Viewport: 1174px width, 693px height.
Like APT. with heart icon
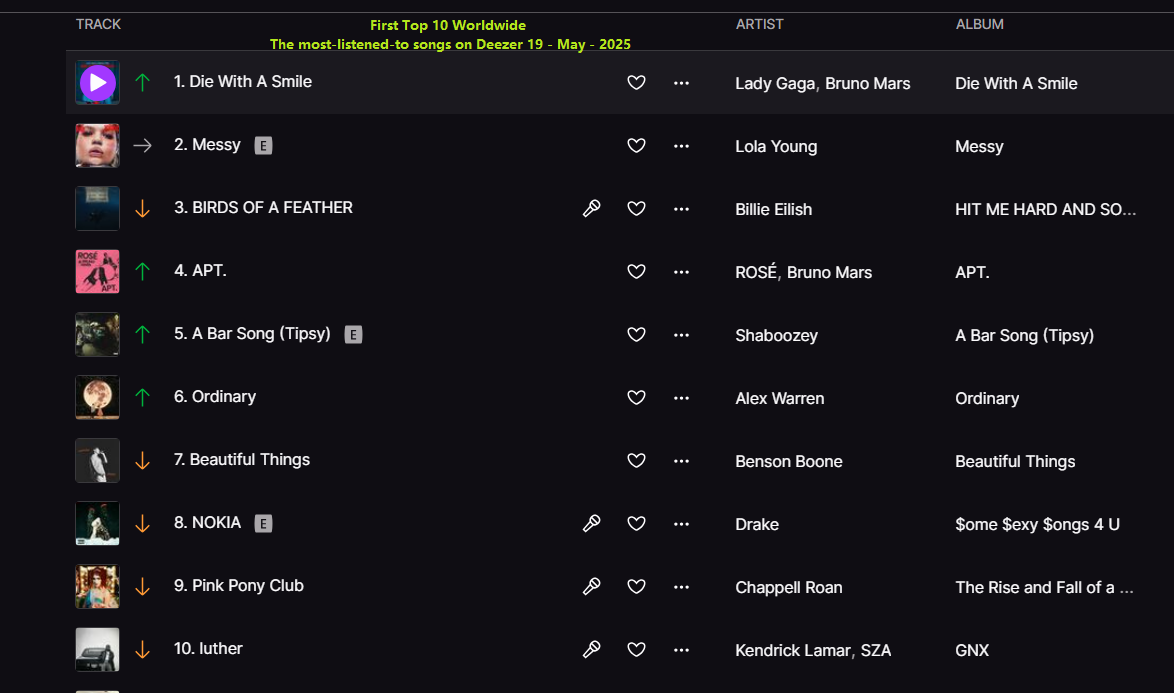[636, 271]
